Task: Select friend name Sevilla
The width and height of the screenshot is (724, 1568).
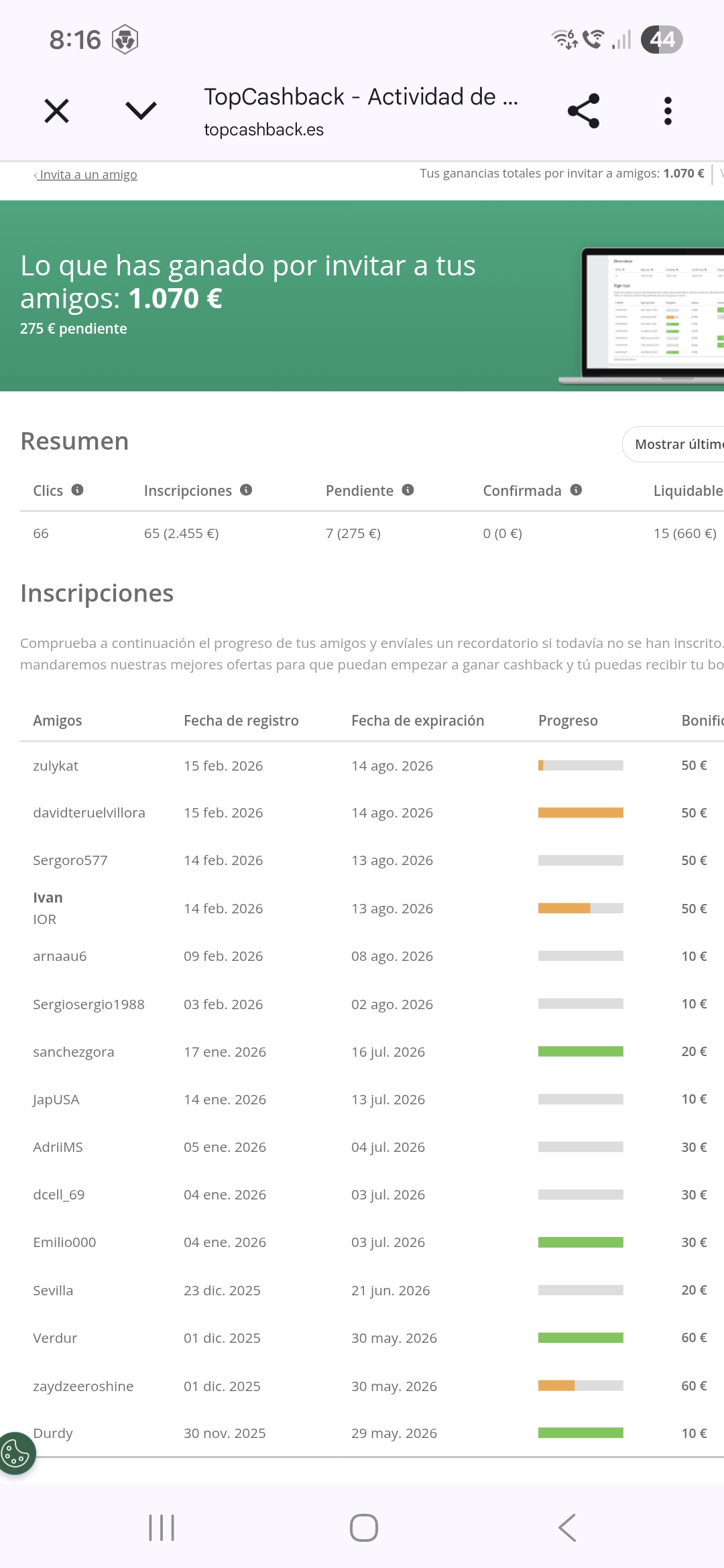Action: [53, 1291]
